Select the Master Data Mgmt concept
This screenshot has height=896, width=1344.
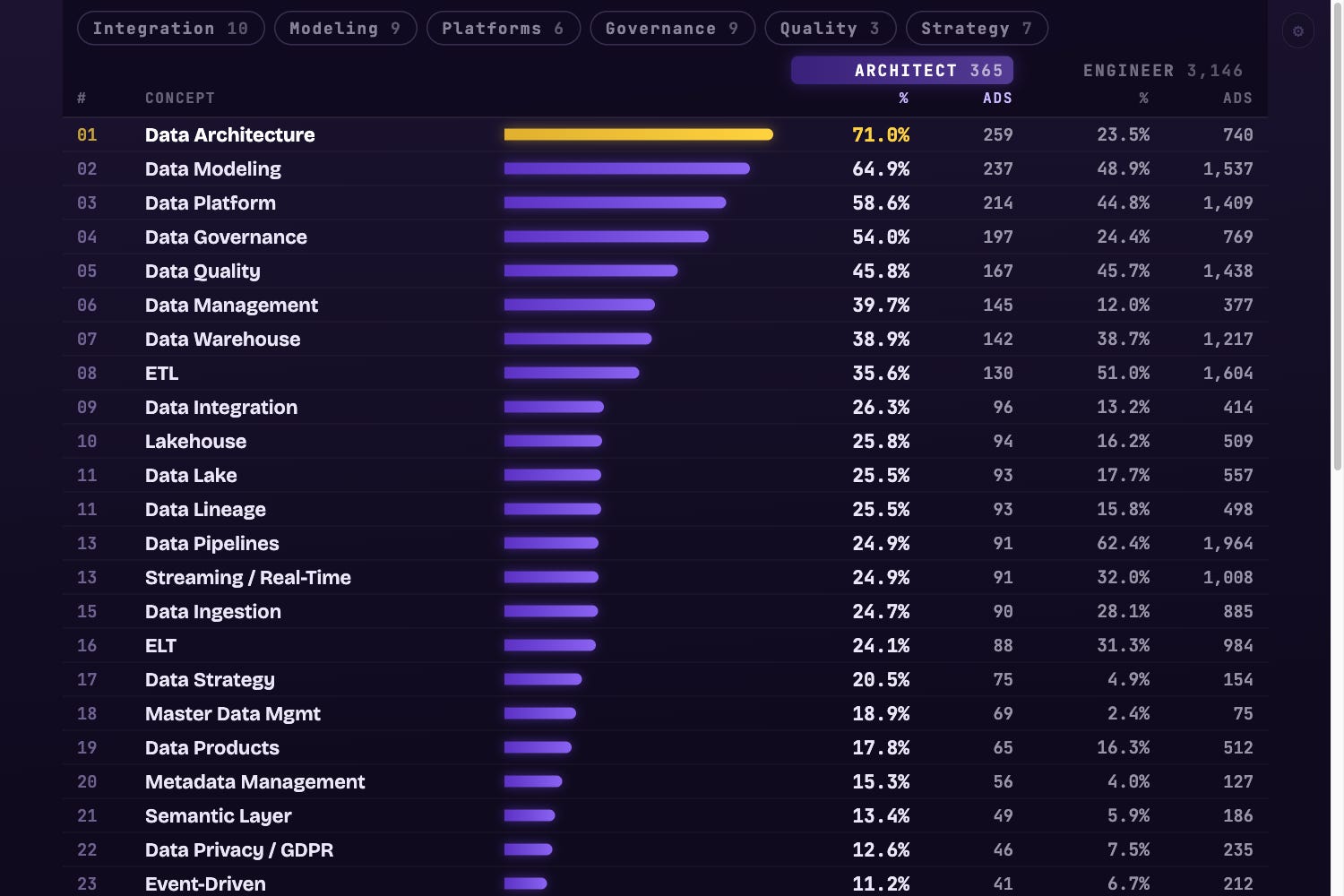pyautogui.click(x=232, y=713)
